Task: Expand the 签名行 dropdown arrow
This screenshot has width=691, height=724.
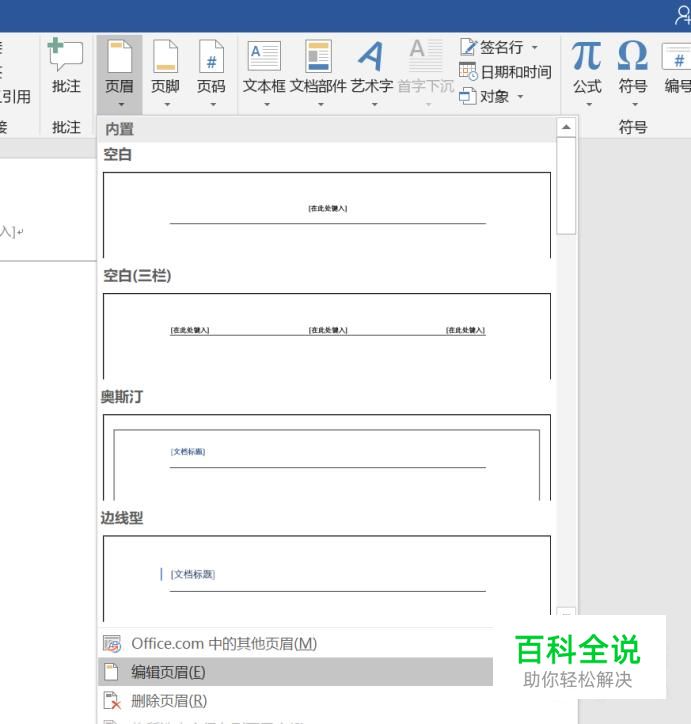Action: point(535,47)
